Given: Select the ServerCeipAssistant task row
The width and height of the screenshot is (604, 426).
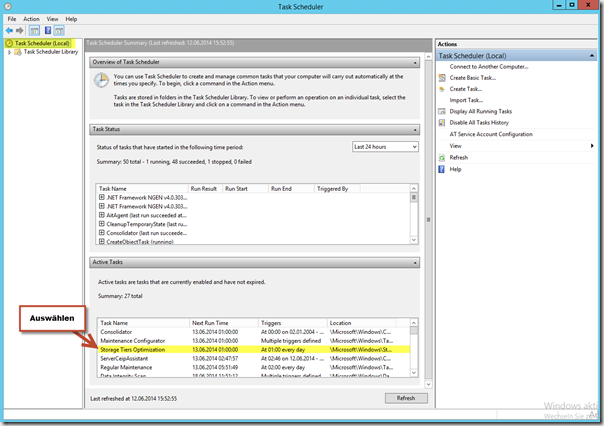Looking at the screenshot, I should pos(254,359).
